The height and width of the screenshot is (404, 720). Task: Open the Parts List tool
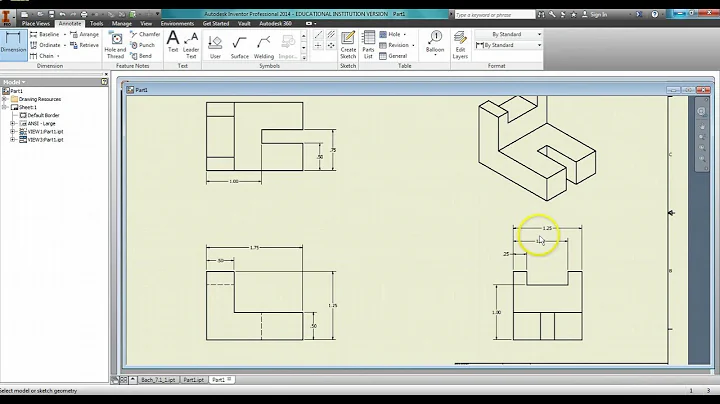(x=368, y=45)
